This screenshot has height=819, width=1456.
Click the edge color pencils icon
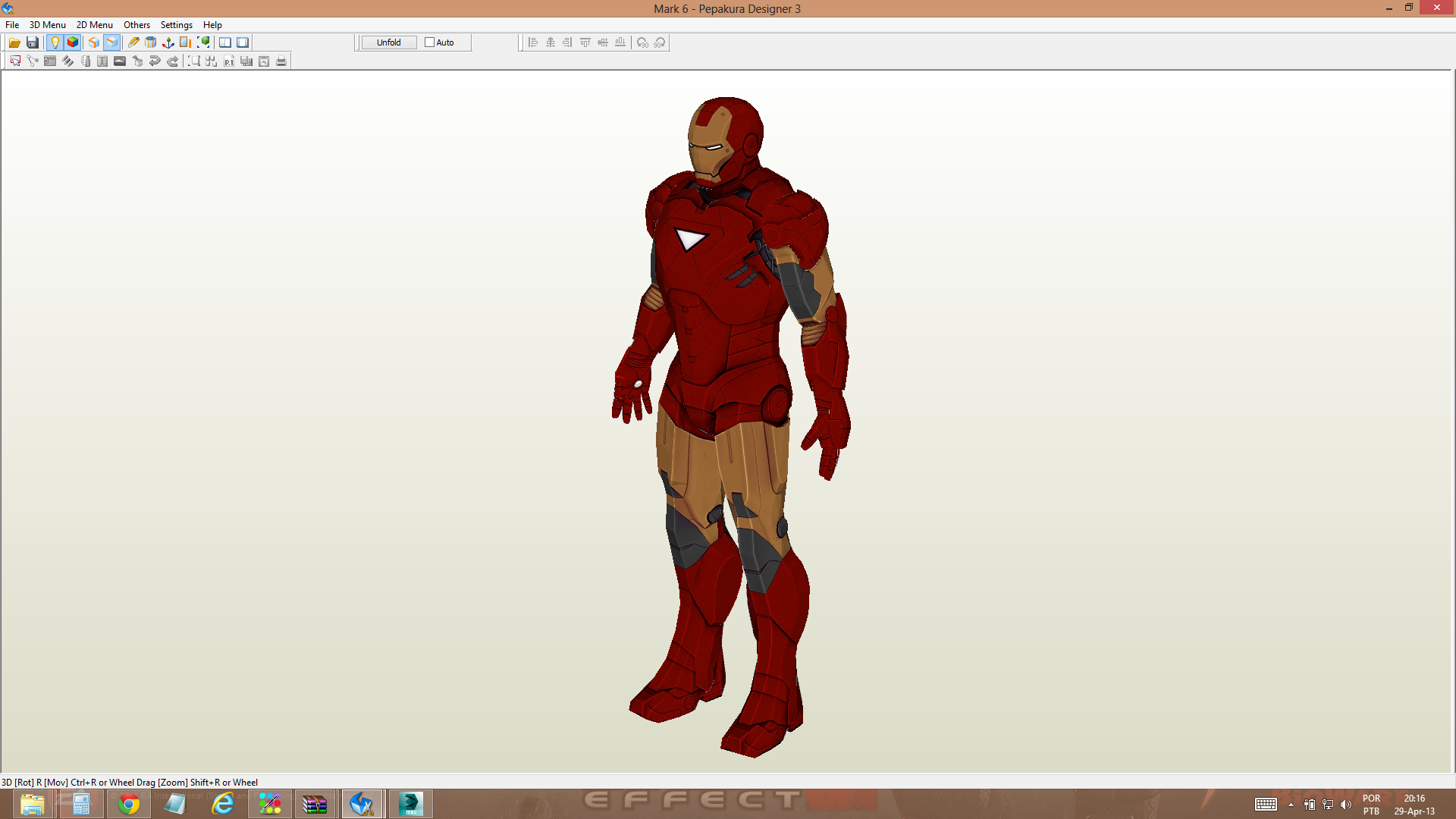[x=67, y=61]
